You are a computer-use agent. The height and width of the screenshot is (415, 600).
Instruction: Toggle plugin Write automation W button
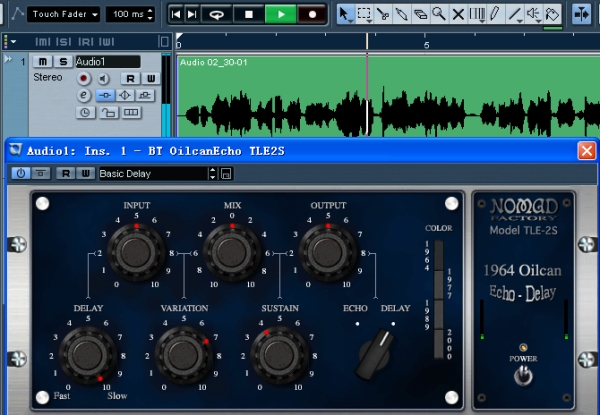86,173
